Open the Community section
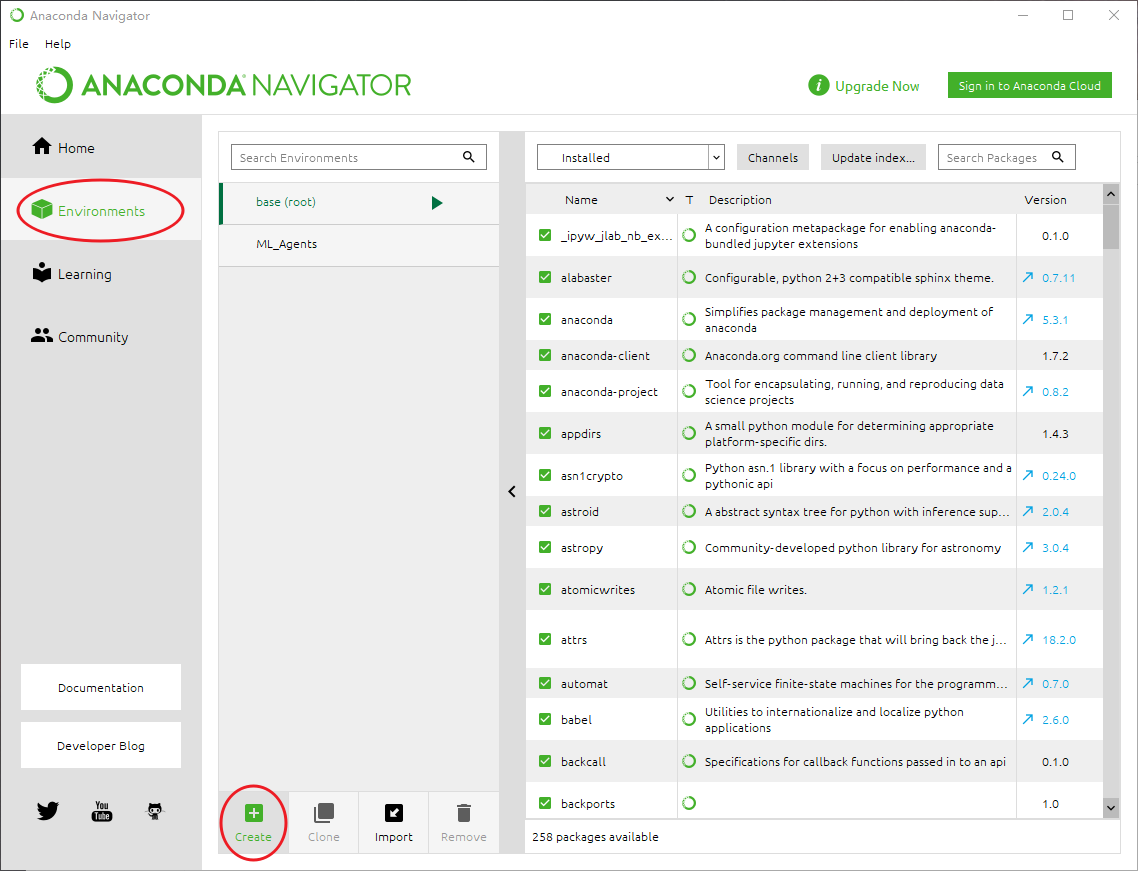1138x871 pixels. tap(80, 337)
